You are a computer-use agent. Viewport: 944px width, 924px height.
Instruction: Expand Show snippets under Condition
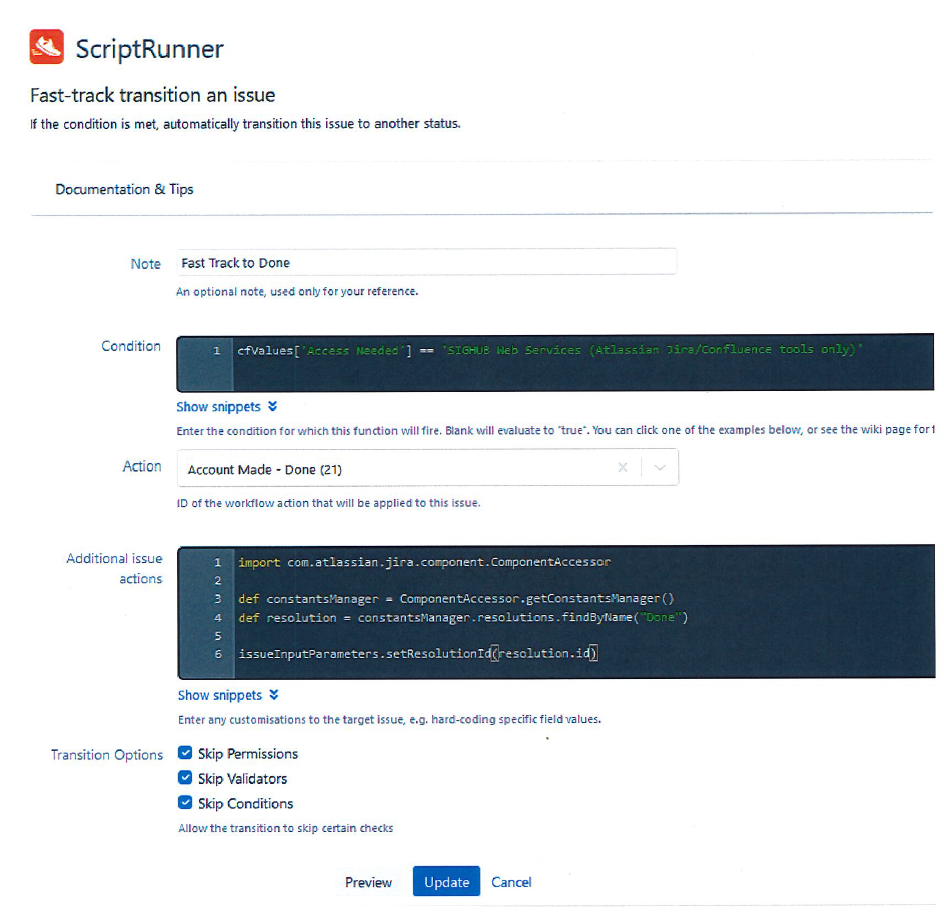pos(226,407)
